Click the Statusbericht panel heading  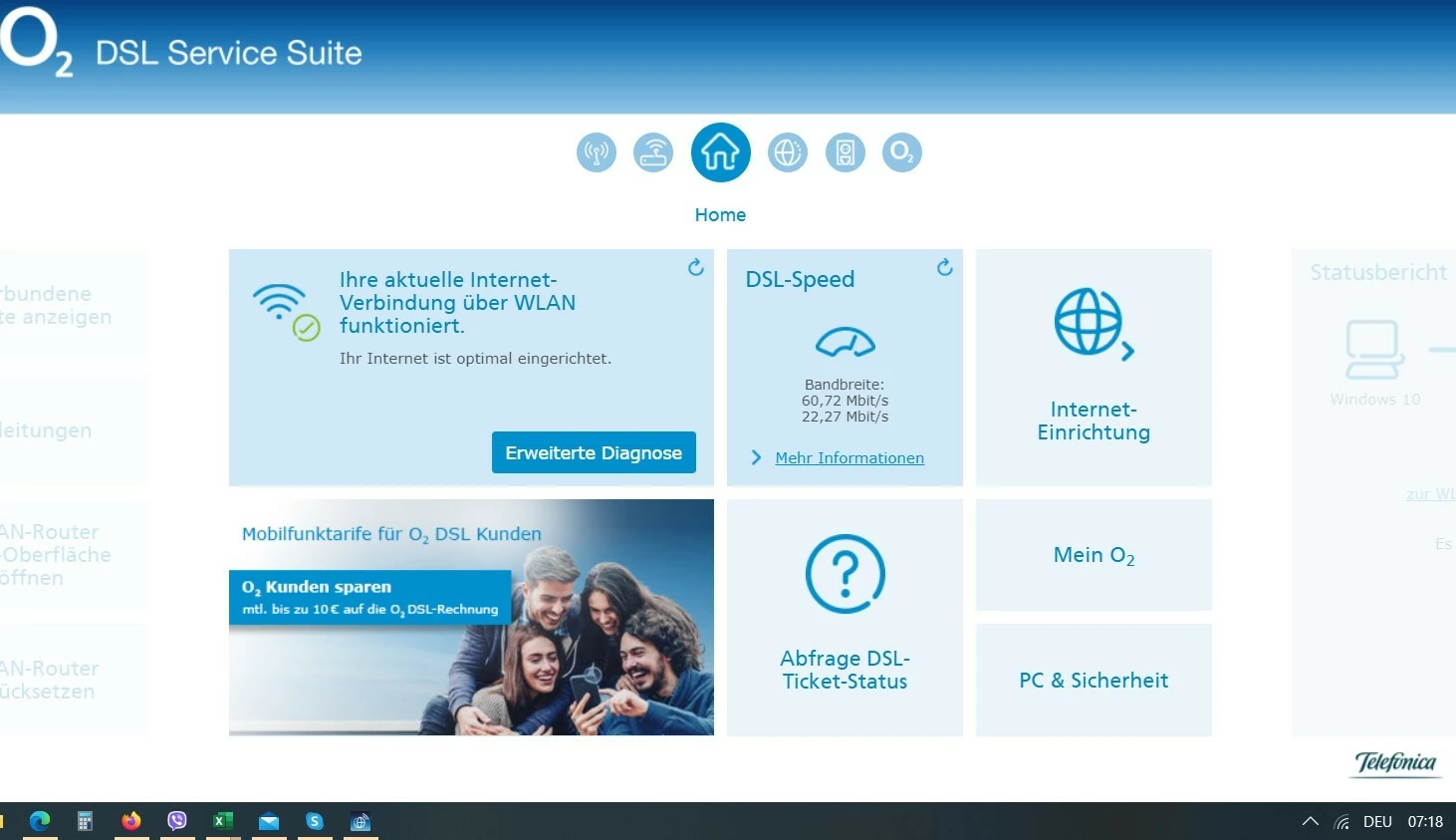pos(1378,273)
